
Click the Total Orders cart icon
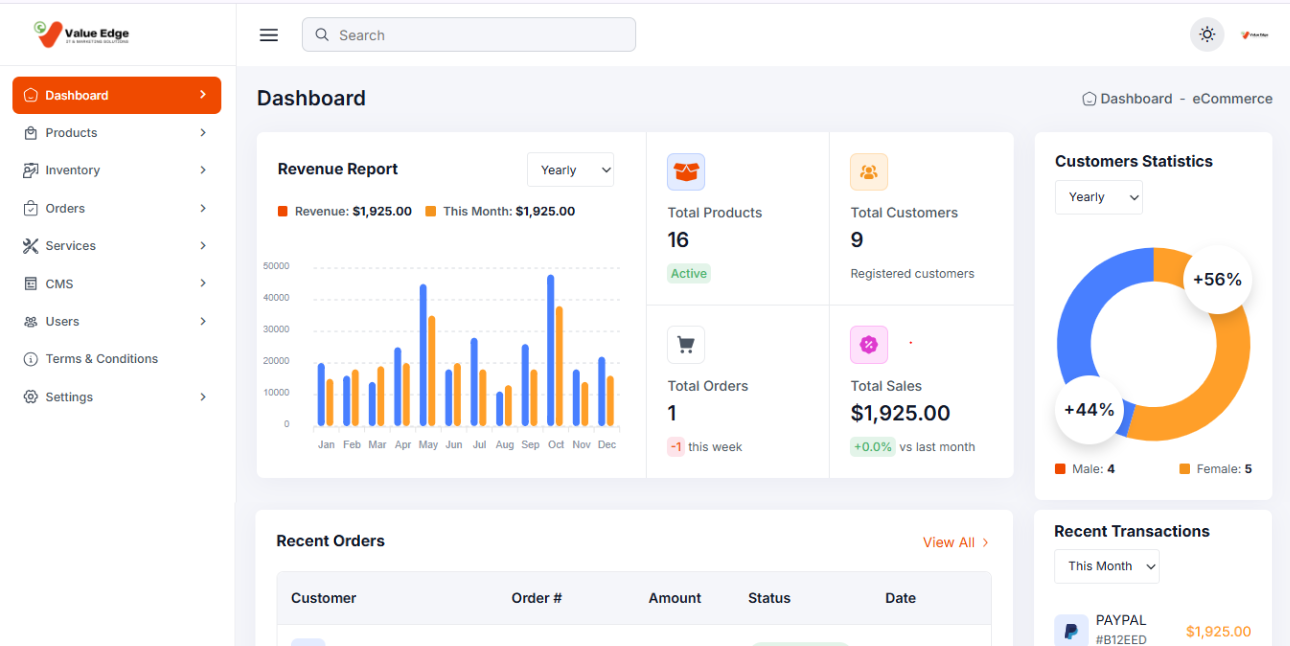tap(686, 345)
